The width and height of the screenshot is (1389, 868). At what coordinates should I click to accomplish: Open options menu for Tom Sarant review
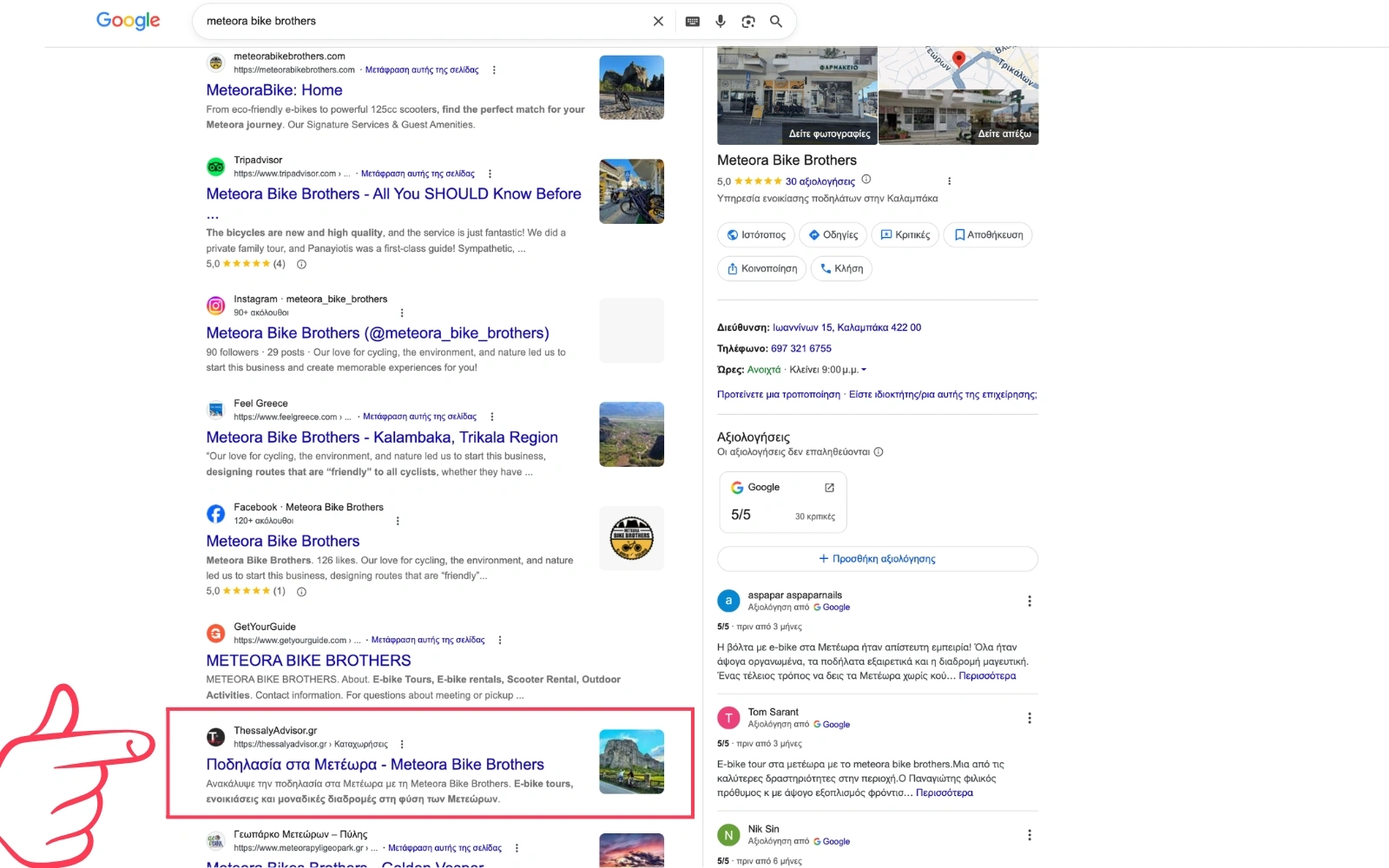coord(1030,718)
